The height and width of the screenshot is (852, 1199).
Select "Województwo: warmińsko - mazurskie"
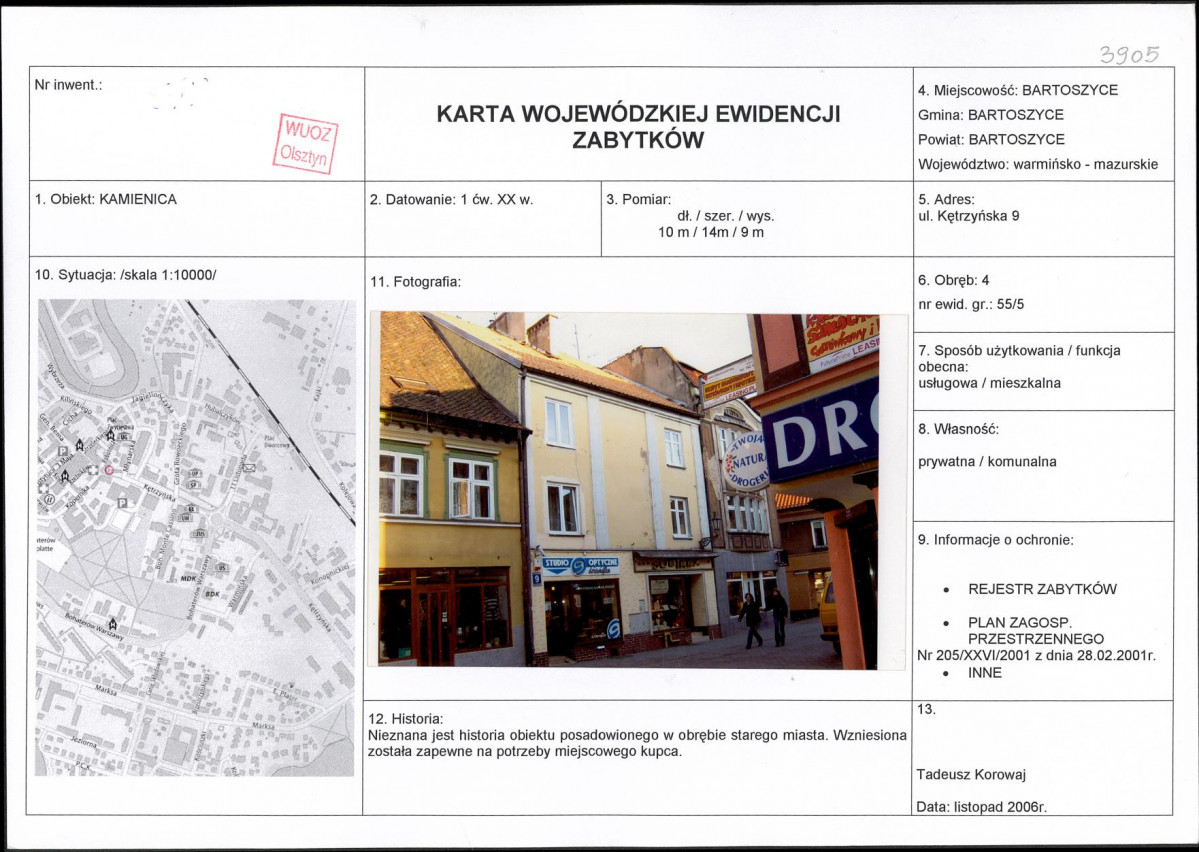point(1038,164)
